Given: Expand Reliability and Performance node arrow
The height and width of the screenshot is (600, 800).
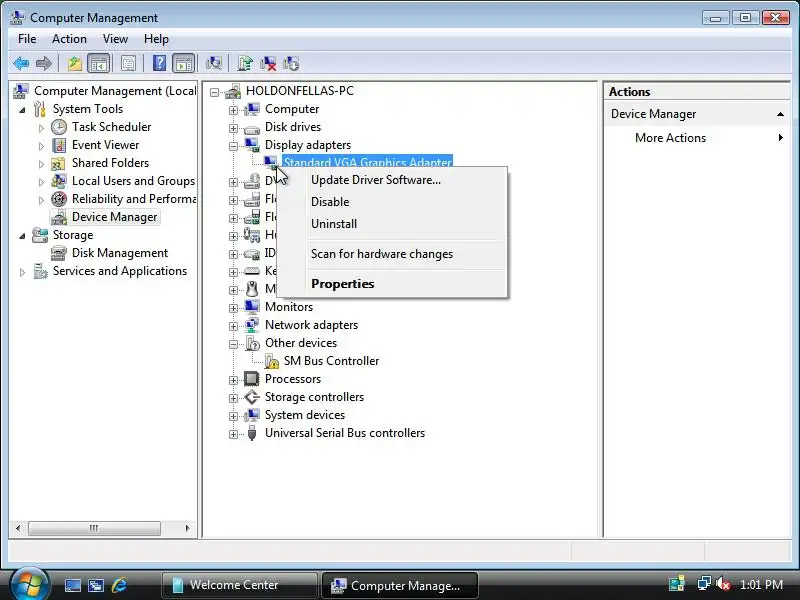Looking at the screenshot, I should pyautogui.click(x=41, y=200).
